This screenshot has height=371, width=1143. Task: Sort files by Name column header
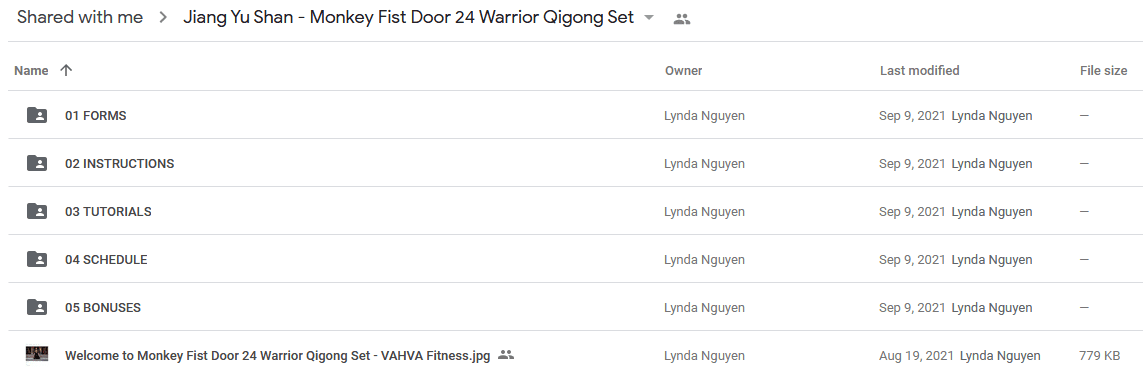pyautogui.click(x=31, y=71)
